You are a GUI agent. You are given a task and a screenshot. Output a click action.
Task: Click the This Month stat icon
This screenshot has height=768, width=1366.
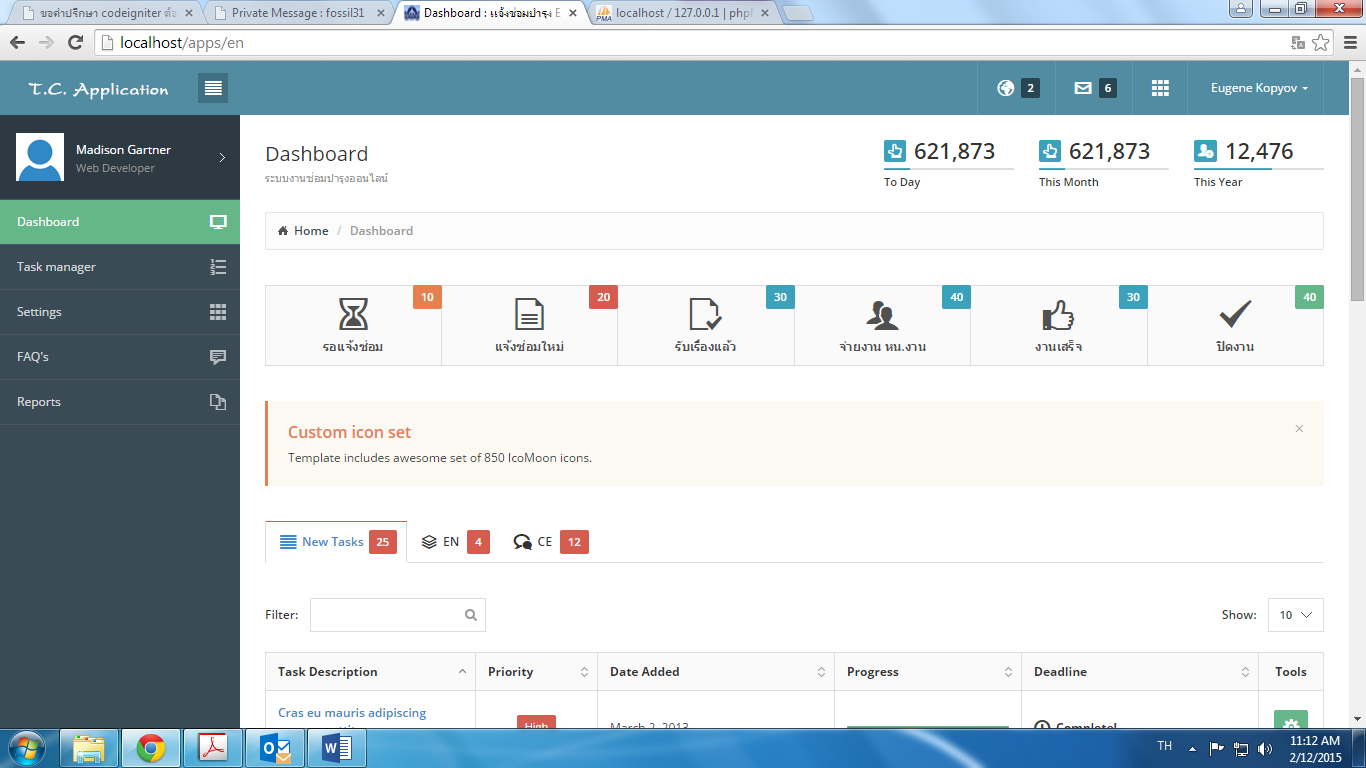click(1050, 151)
